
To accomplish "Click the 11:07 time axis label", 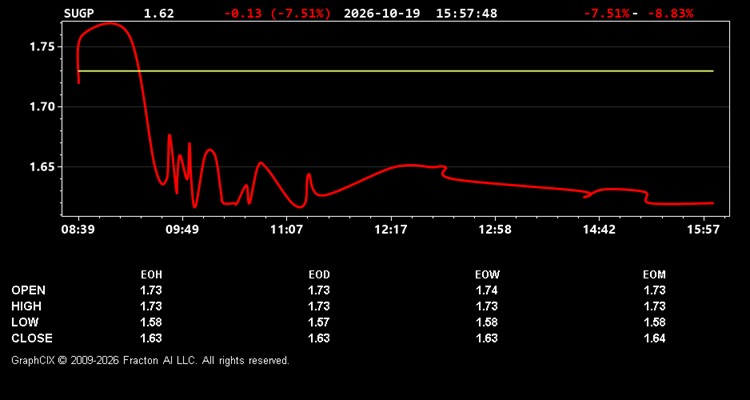I will coord(287,230).
